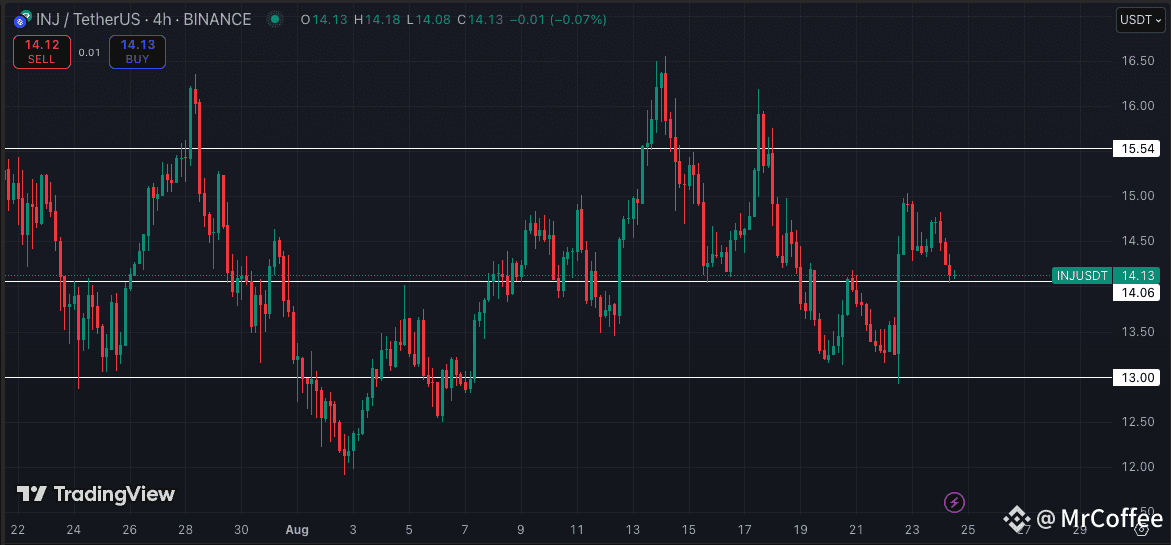The height and width of the screenshot is (545, 1171).
Task: Click the Aug label on time axis
Action: click(296, 529)
